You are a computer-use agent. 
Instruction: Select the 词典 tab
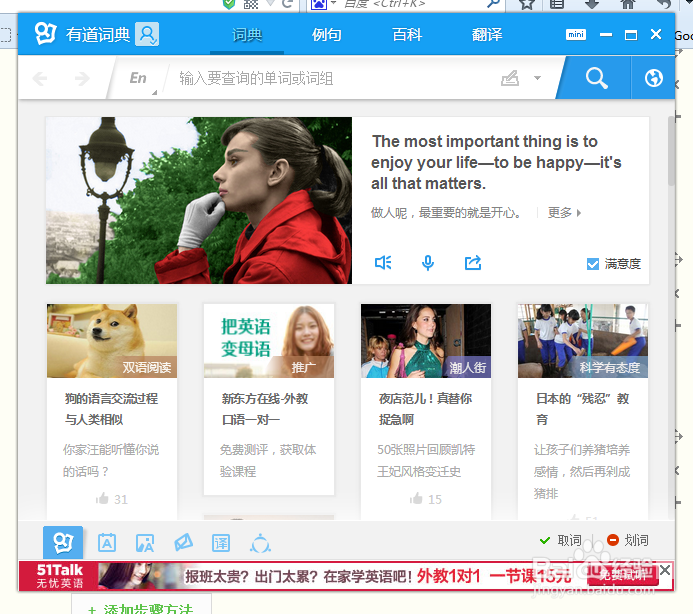pos(247,34)
